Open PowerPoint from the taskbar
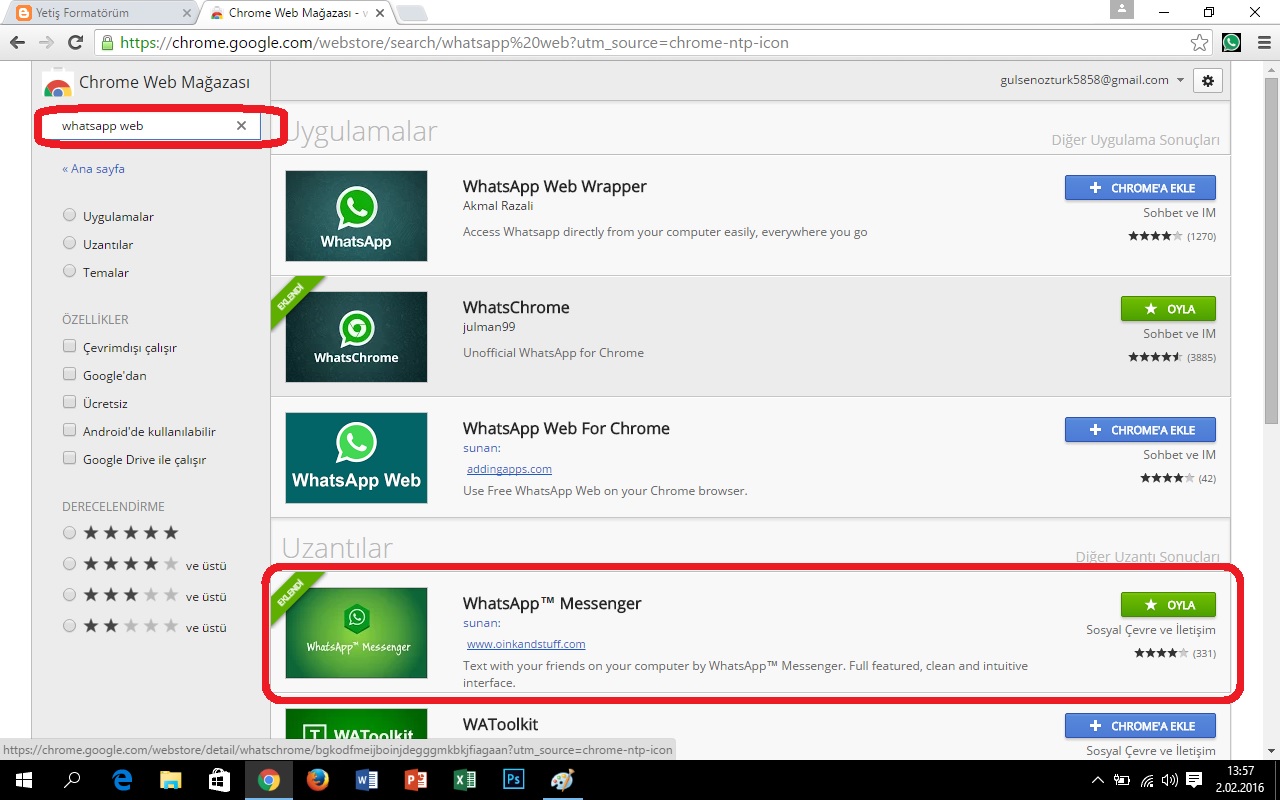 (x=416, y=780)
